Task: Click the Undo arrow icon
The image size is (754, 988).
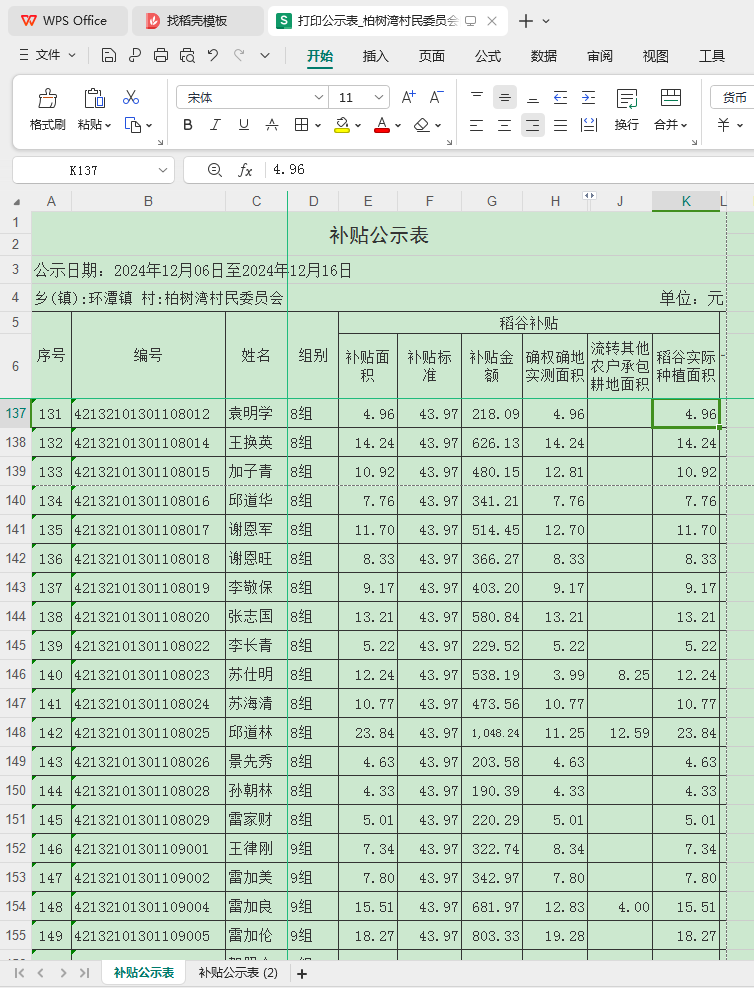Action: 213,55
